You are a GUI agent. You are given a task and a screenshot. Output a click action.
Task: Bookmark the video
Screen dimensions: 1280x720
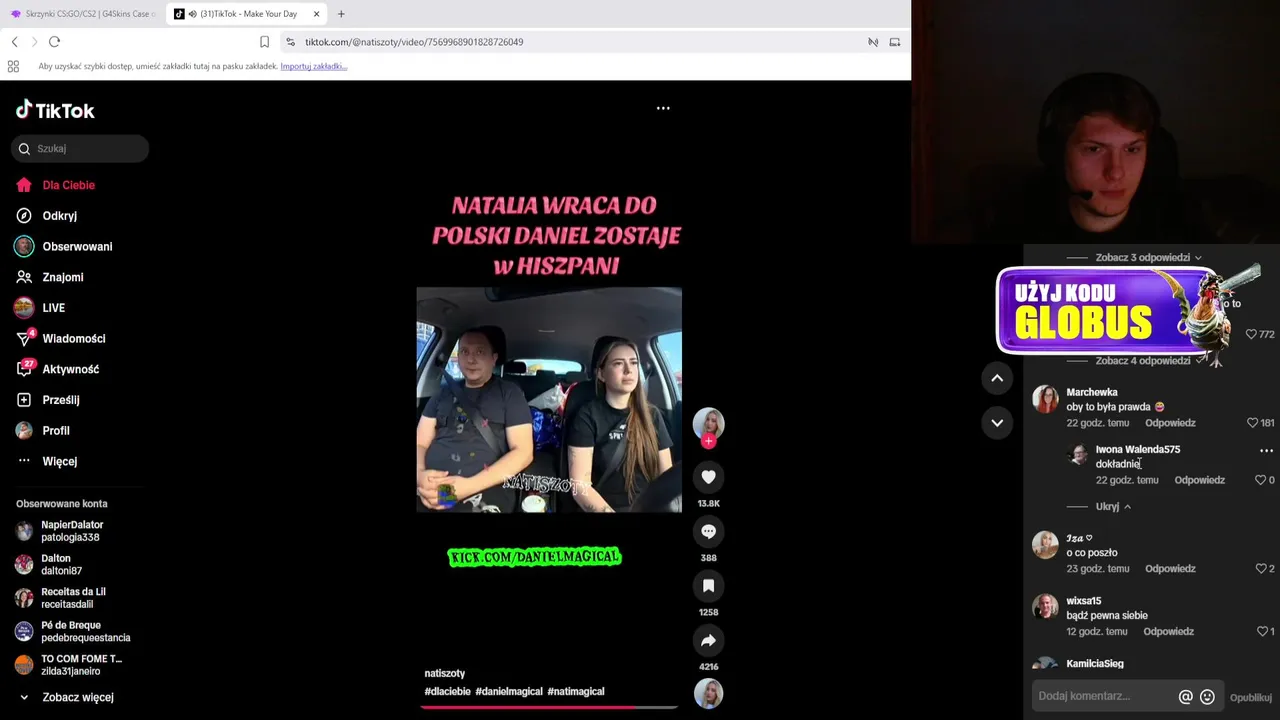pyautogui.click(x=708, y=586)
